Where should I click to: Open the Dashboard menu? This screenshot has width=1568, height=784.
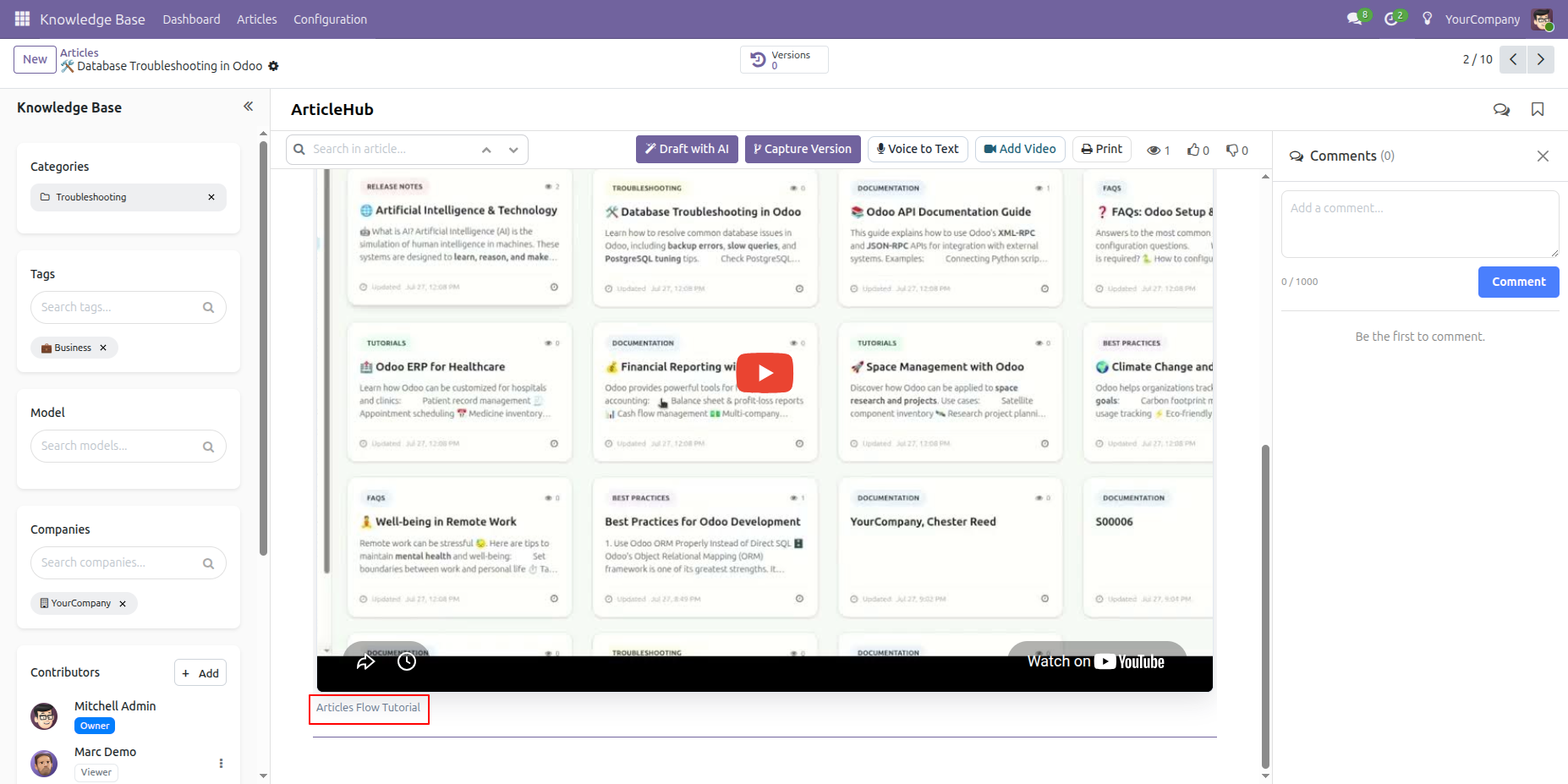coord(191,19)
